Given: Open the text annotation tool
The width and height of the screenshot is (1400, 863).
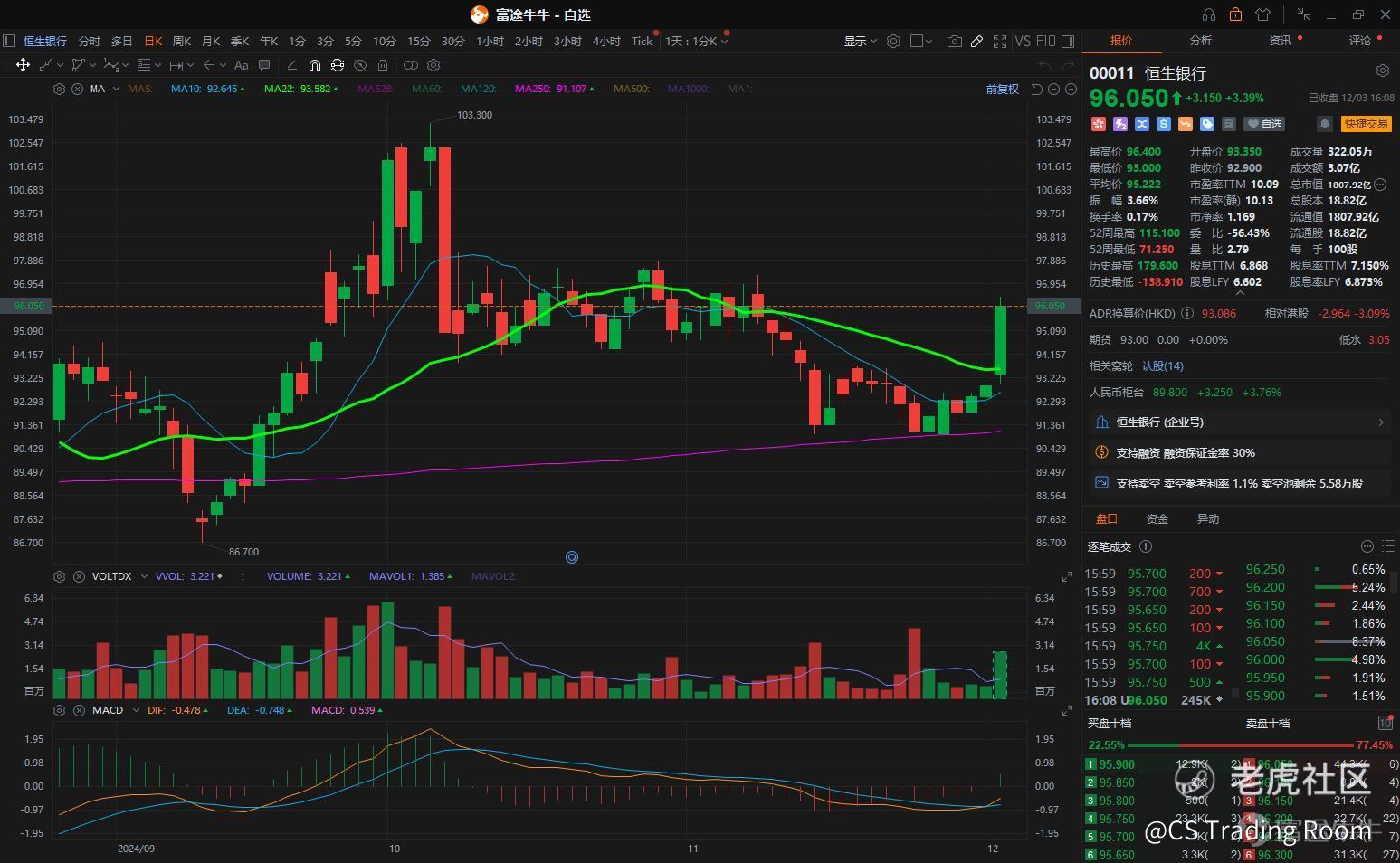Looking at the screenshot, I should coord(241,65).
